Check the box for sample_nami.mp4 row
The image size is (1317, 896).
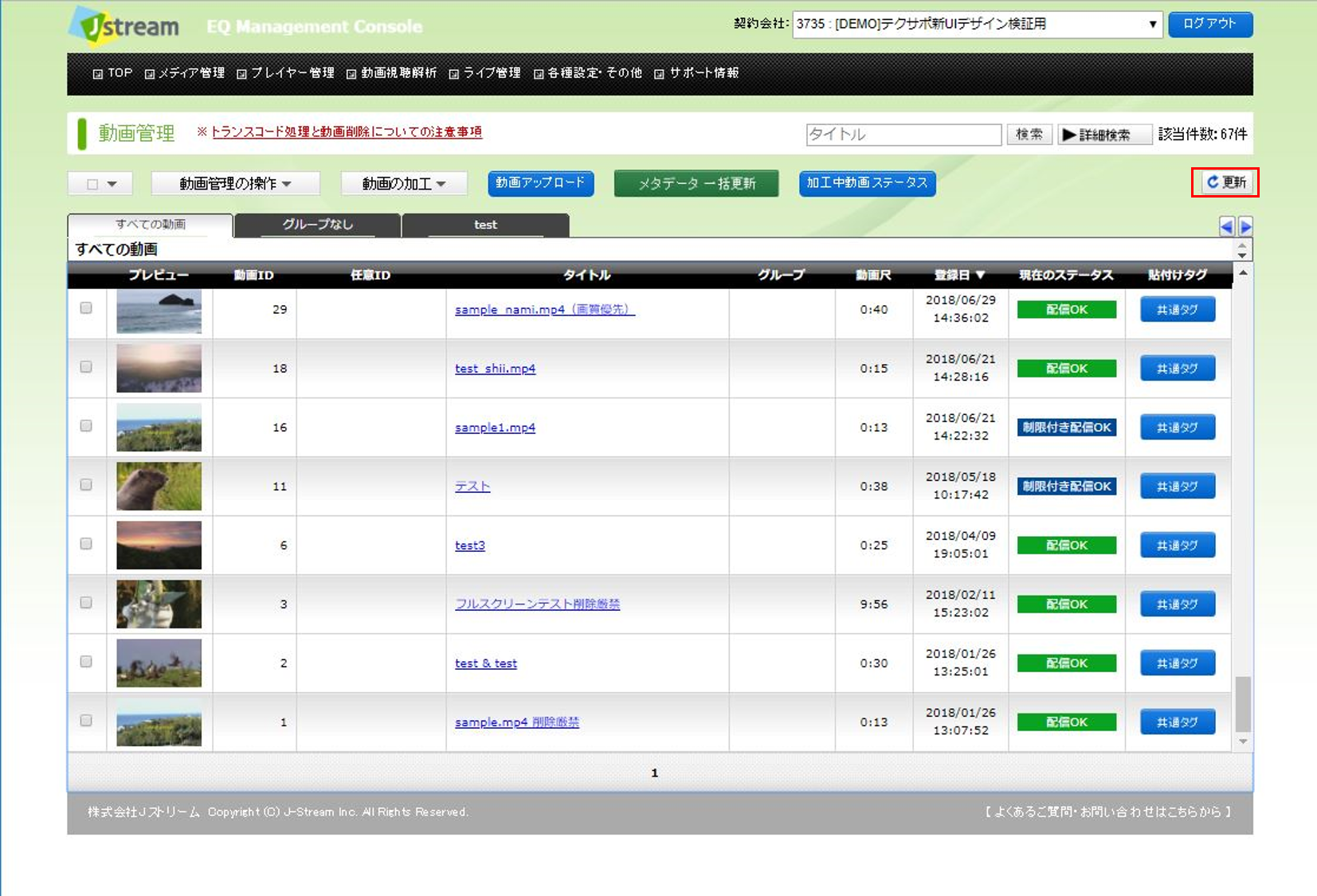tap(86, 308)
